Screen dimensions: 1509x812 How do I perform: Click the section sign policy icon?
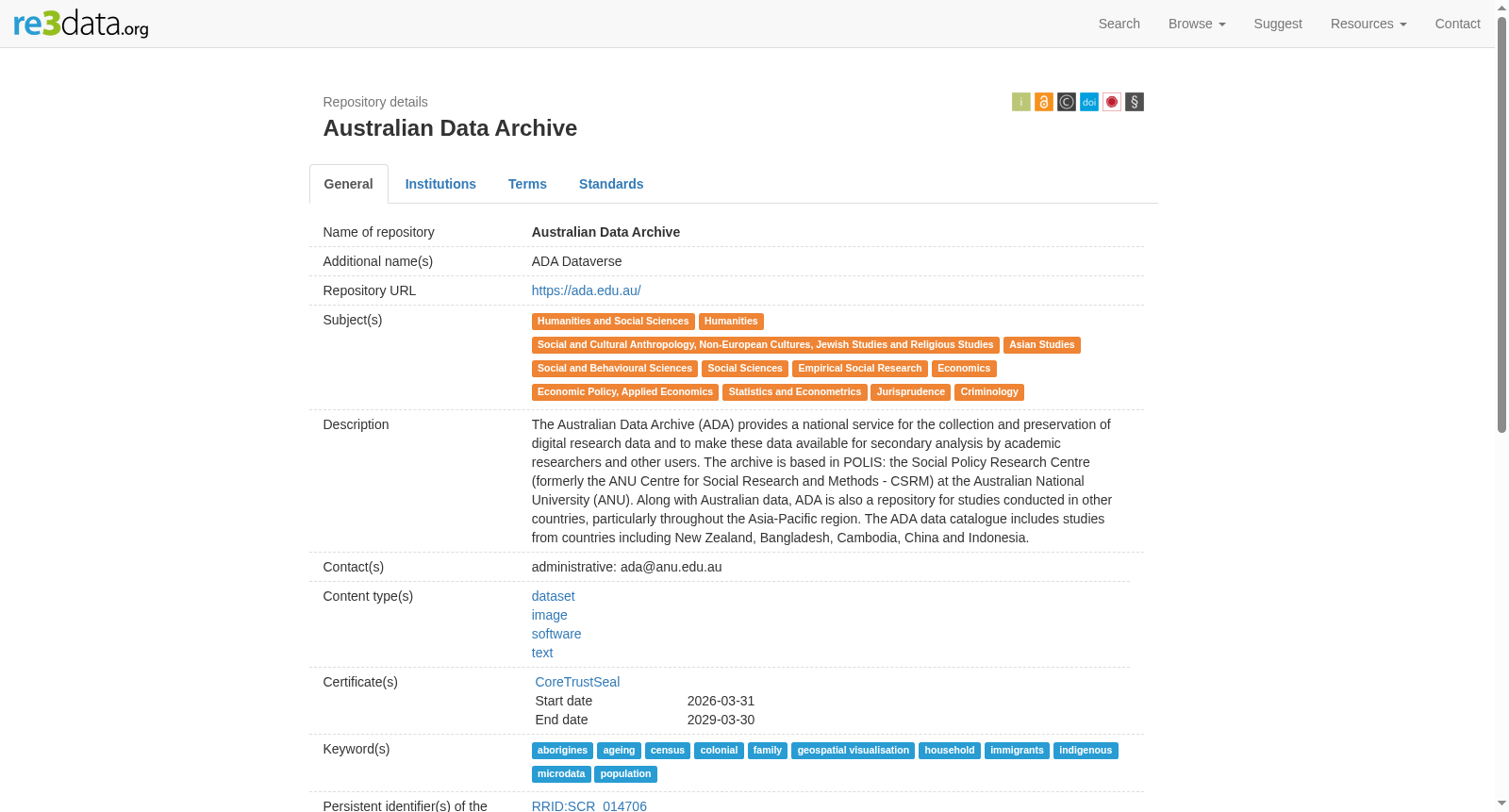click(1135, 102)
